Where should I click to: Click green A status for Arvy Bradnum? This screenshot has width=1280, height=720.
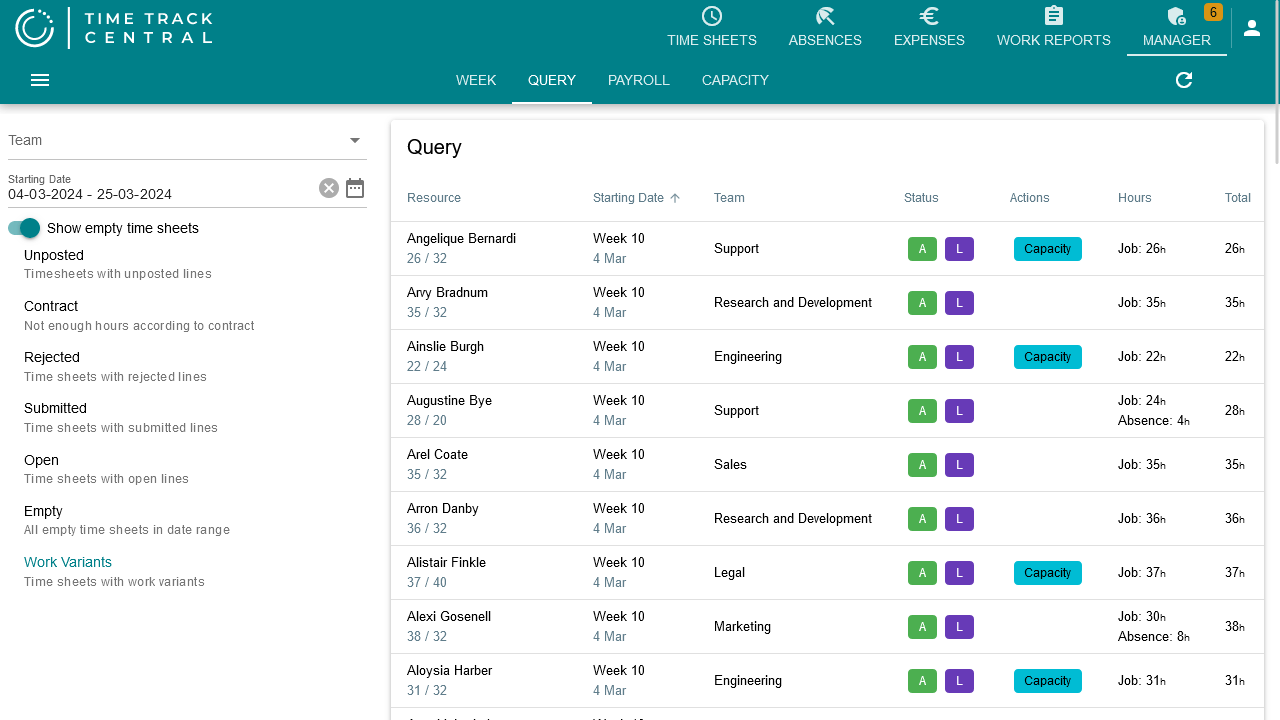(x=922, y=303)
